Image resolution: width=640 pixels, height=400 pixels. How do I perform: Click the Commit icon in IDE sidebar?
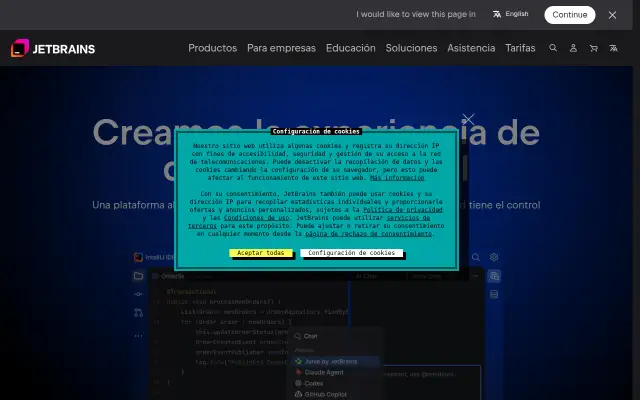point(138,294)
